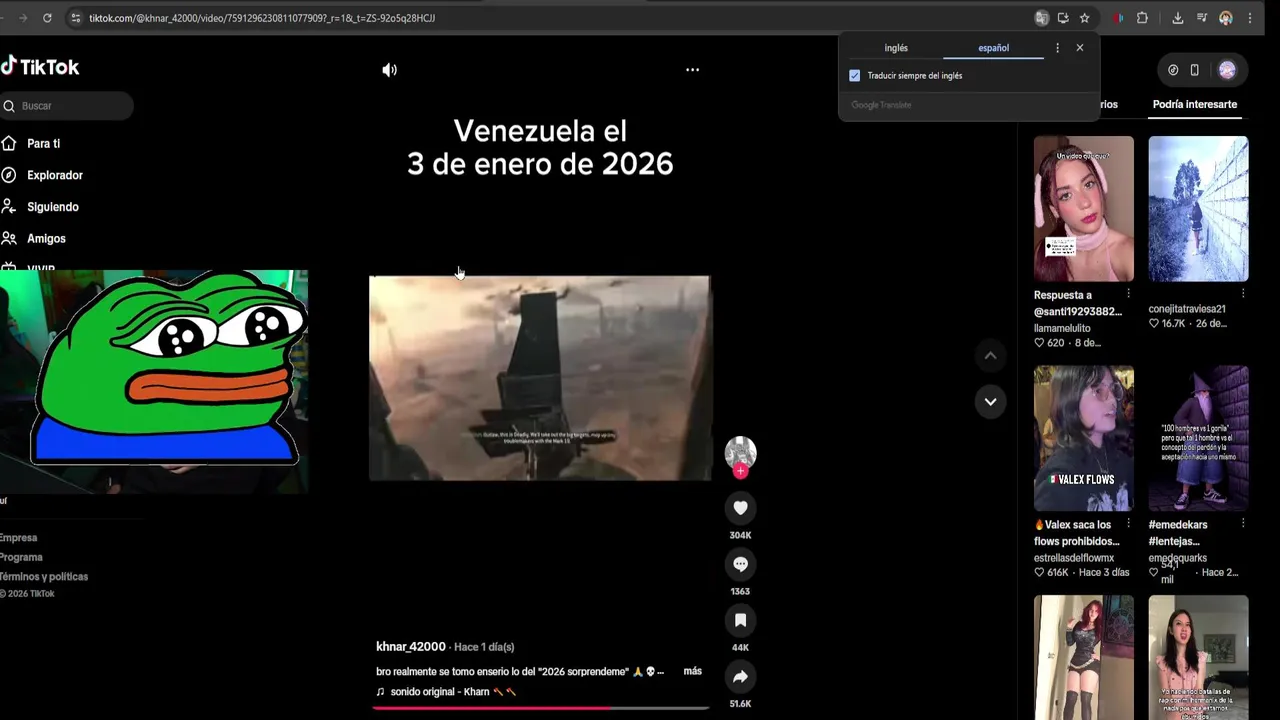Open options for conejitatraviesa21 video
Viewport: 1280px width, 720px height.
pyautogui.click(x=1242, y=294)
